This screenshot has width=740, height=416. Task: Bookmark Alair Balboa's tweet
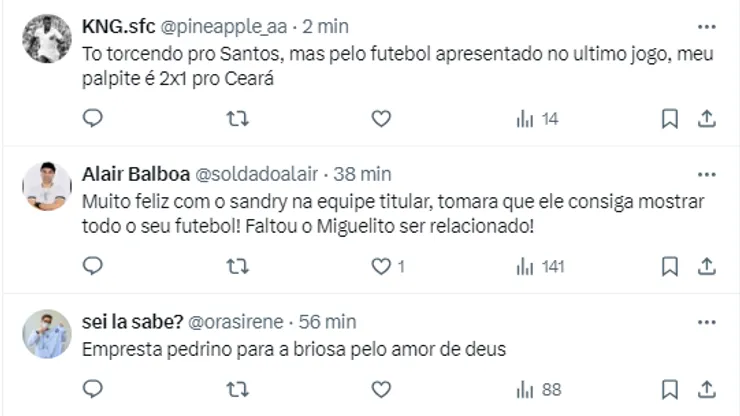[x=670, y=266]
